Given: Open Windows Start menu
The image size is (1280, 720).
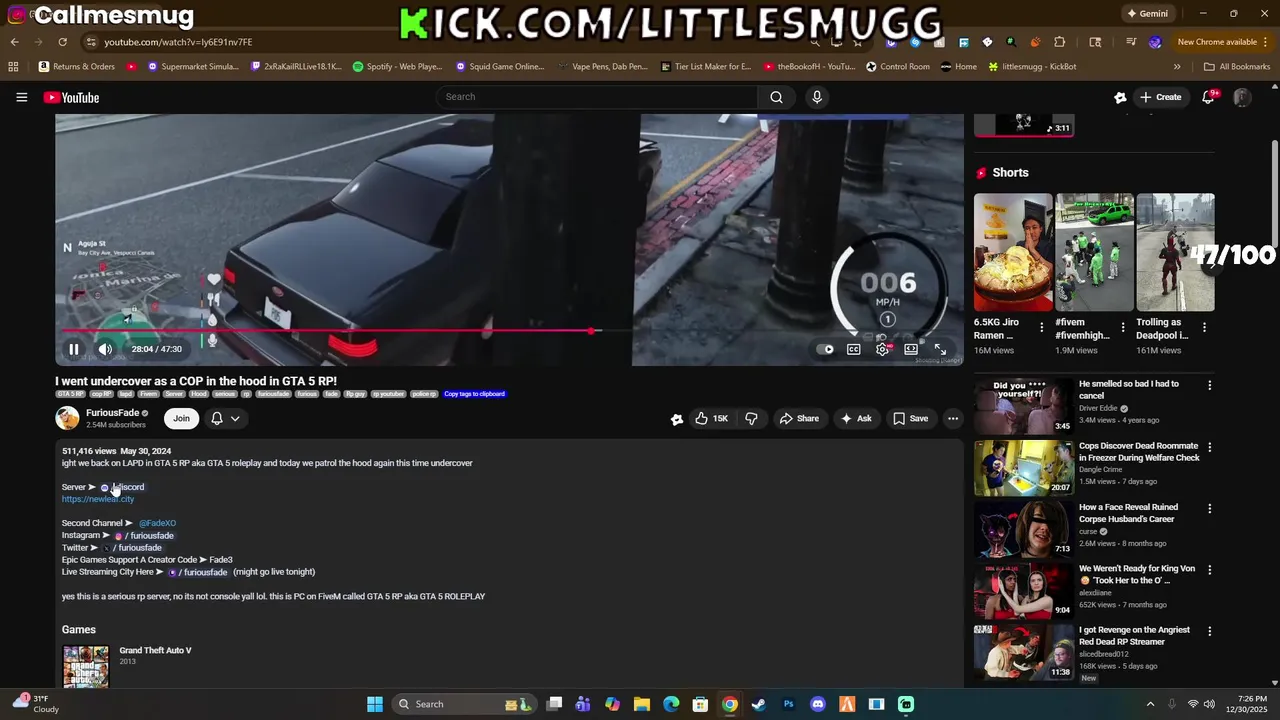Looking at the screenshot, I should click(375, 704).
